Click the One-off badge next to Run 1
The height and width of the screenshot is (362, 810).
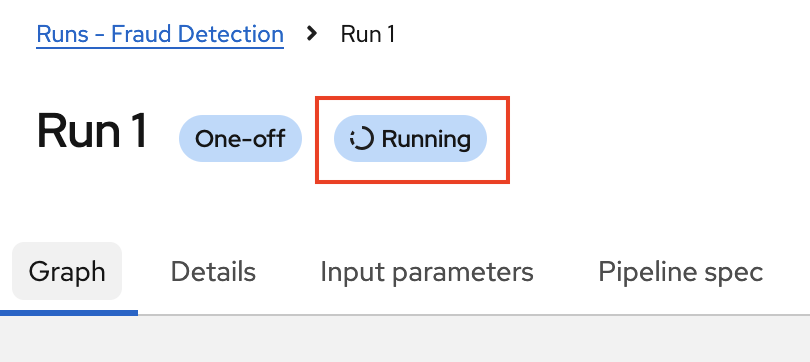240,138
